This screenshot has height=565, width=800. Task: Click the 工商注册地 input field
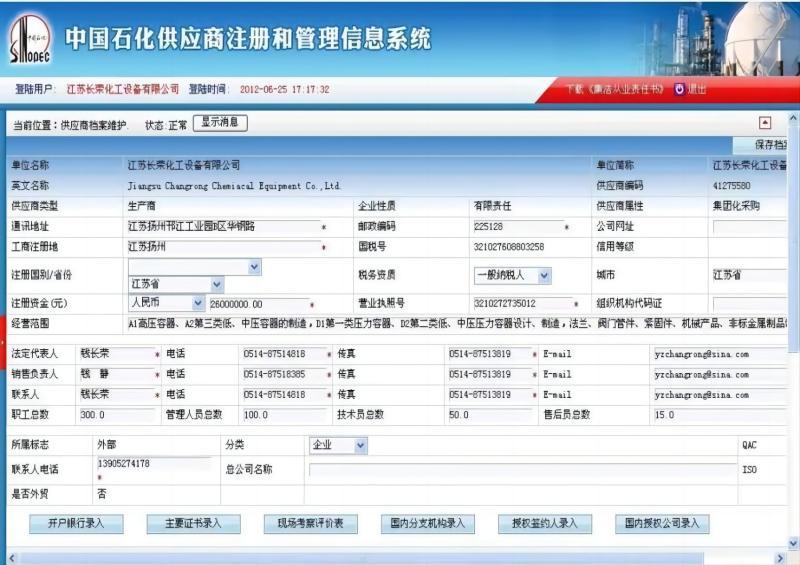click(x=224, y=247)
